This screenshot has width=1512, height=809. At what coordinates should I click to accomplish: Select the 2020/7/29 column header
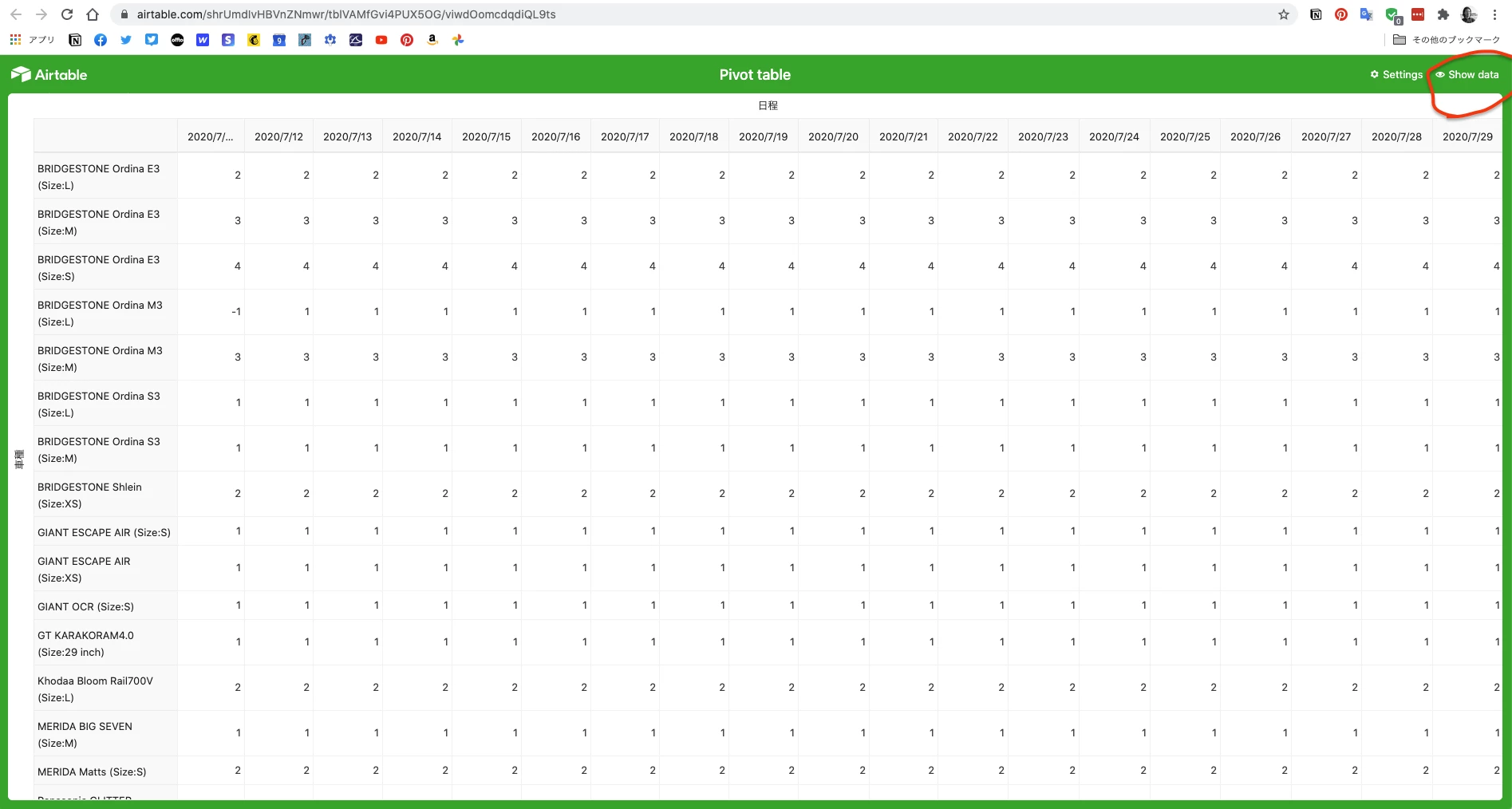pos(1467,136)
